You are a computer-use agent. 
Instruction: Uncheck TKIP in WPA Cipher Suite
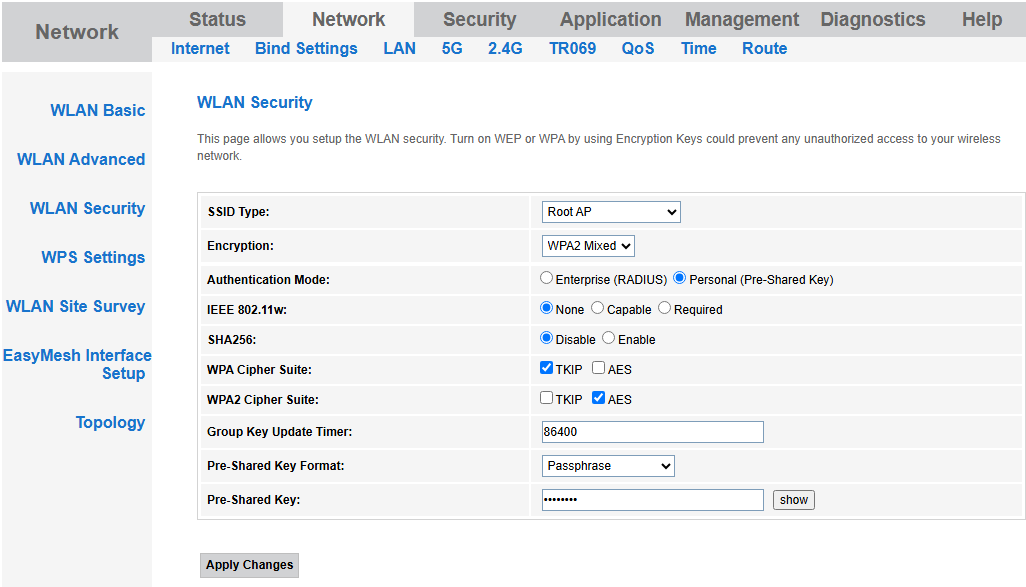546,369
